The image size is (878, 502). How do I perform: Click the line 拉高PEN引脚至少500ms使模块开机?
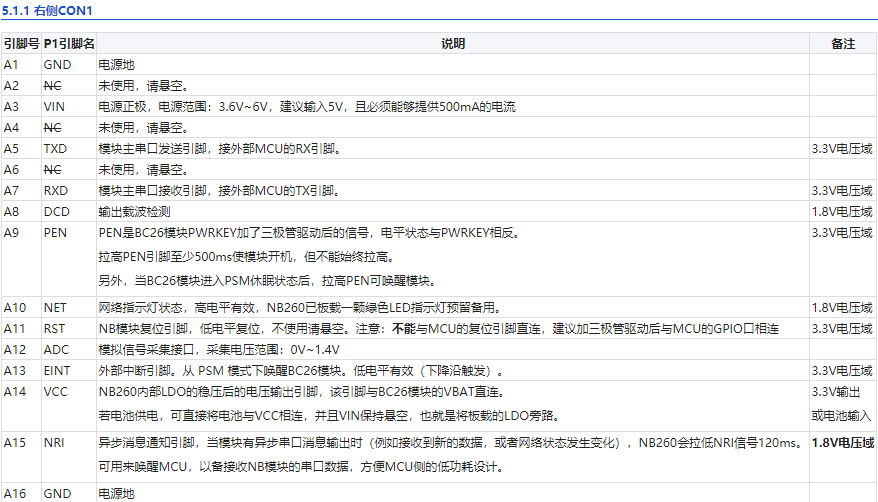click(x=248, y=257)
